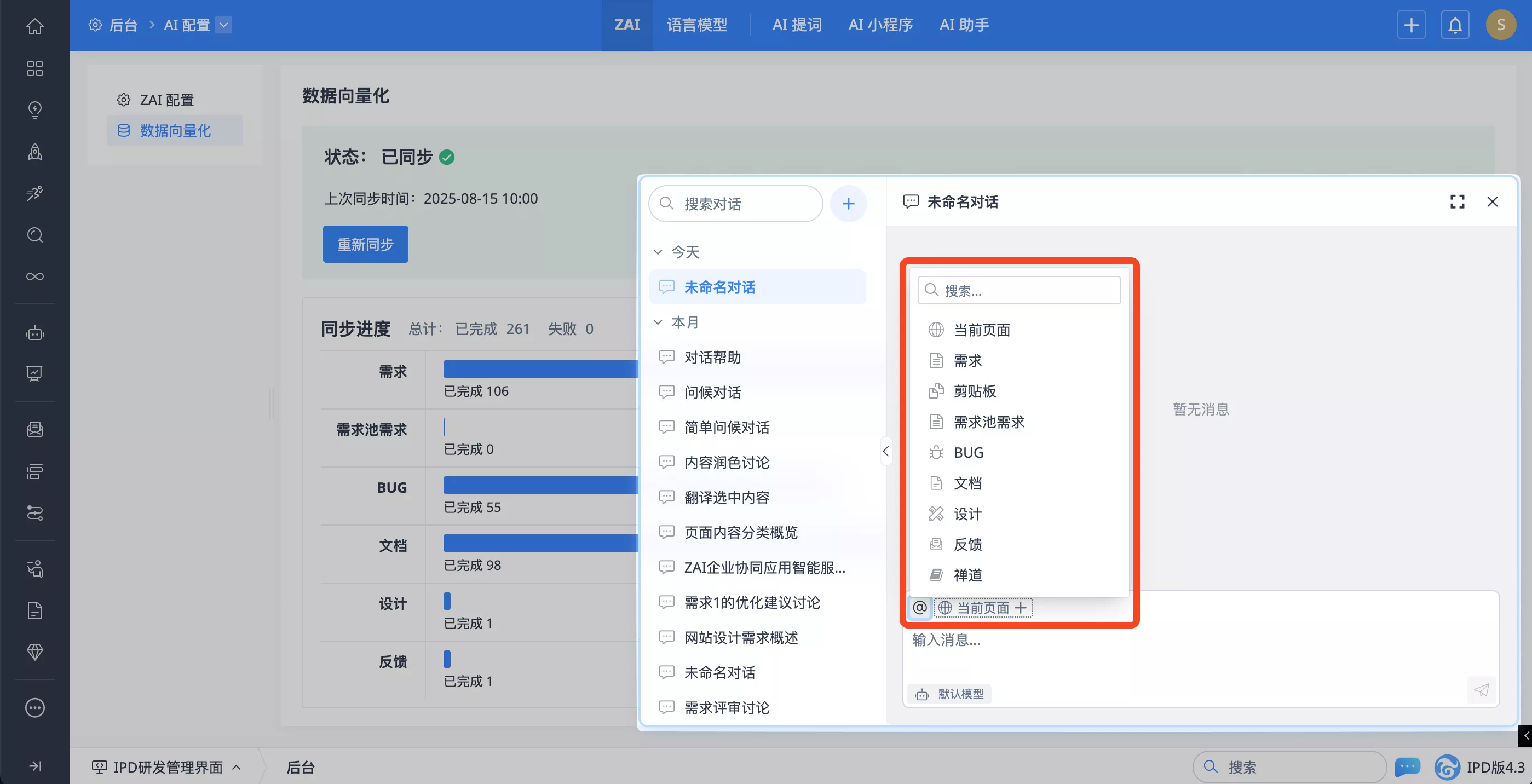Select BUG from the mention list
Viewport: 1532px width, 784px height.
coord(968,453)
